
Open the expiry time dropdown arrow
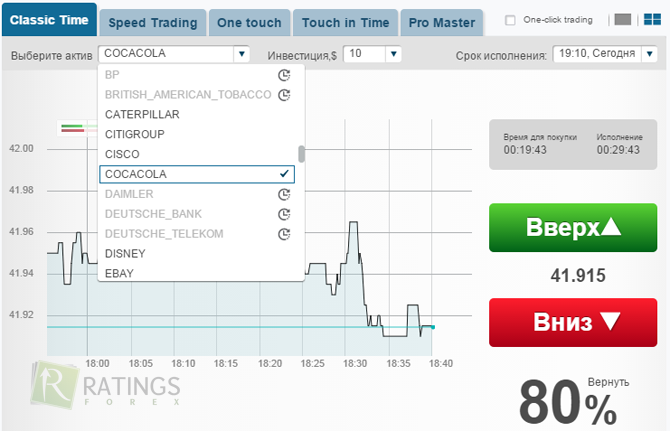pyautogui.click(x=649, y=54)
